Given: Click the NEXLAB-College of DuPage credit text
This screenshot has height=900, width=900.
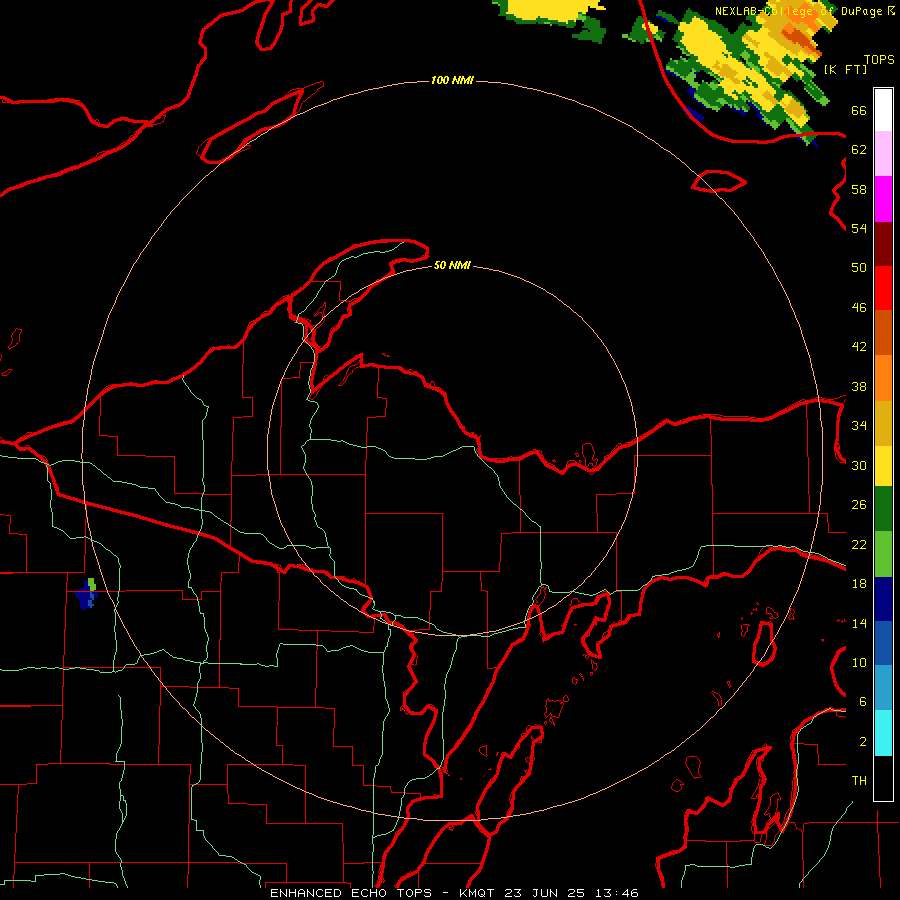Looking at the screenshot, I should (x=804, y=11).
